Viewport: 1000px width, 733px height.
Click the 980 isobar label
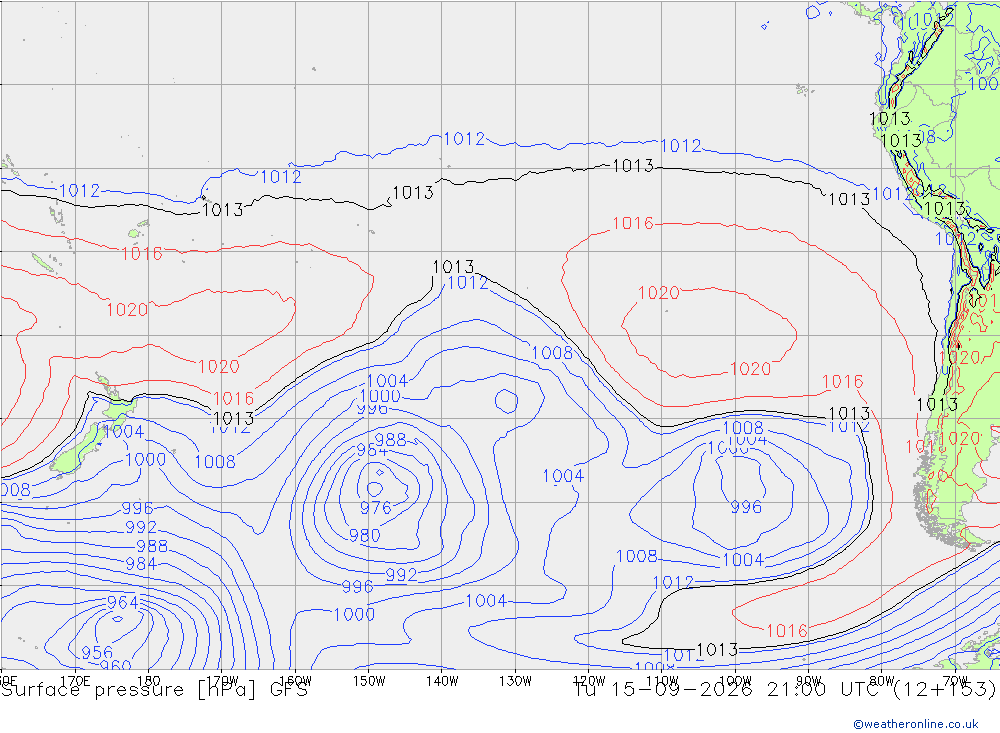point(365,535)
